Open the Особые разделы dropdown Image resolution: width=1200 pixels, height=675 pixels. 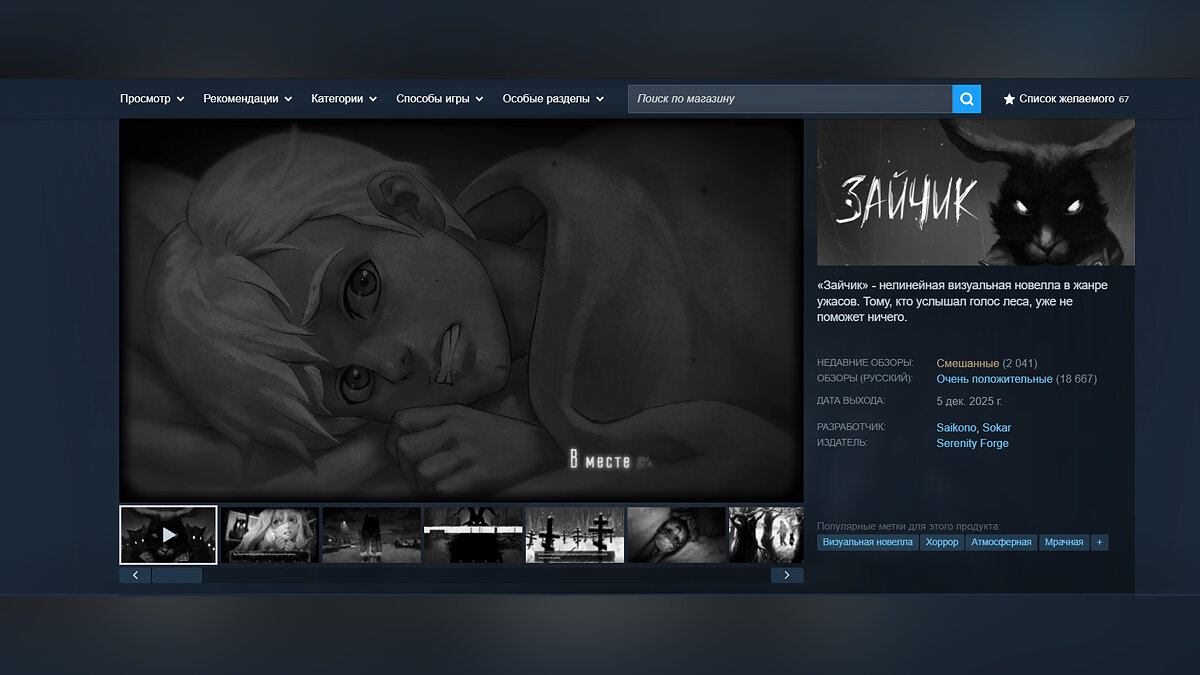point(553,99)
